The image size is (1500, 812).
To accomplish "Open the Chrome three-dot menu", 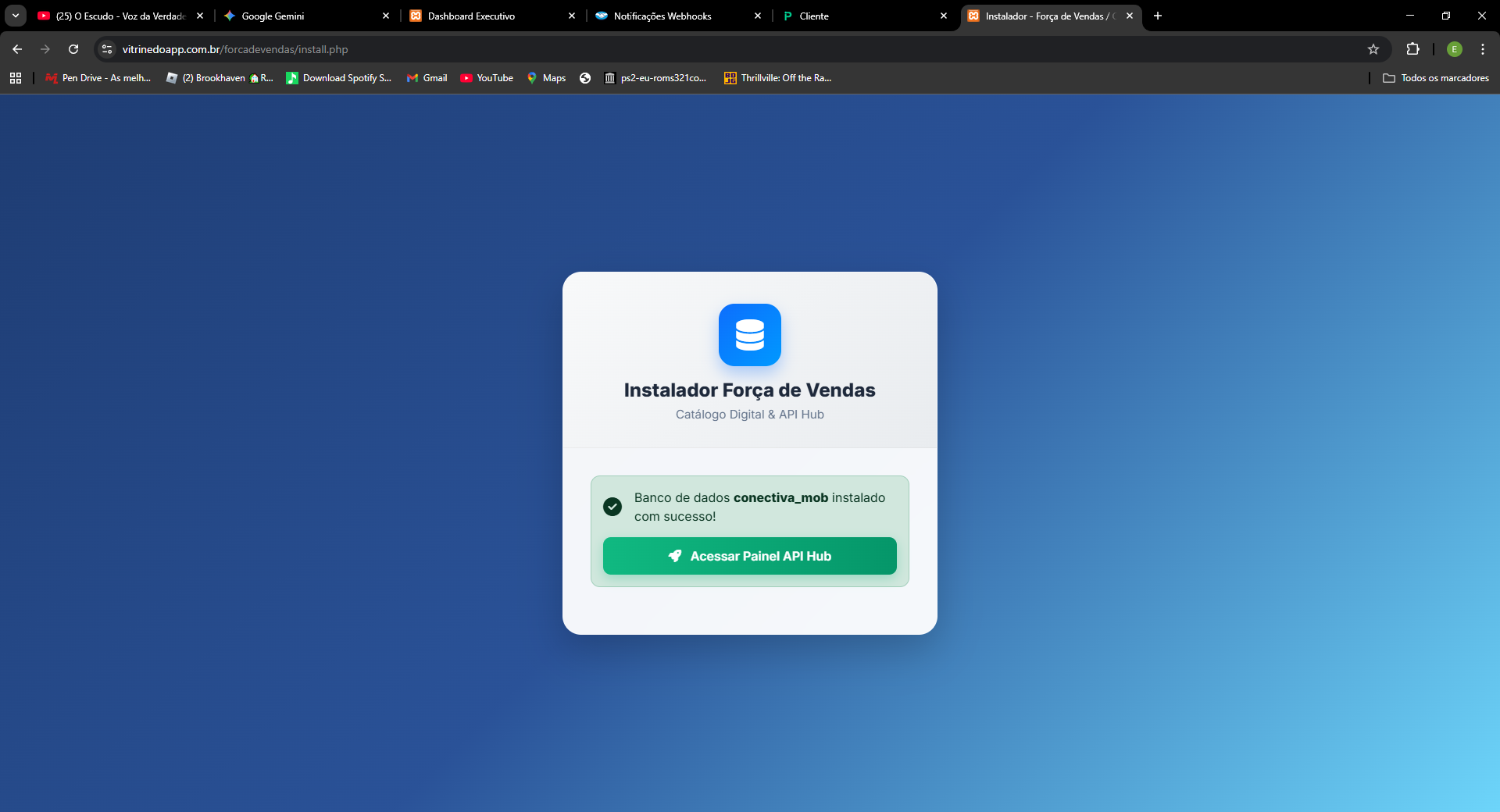I will pyautogui.click(x=1482, y=49).
